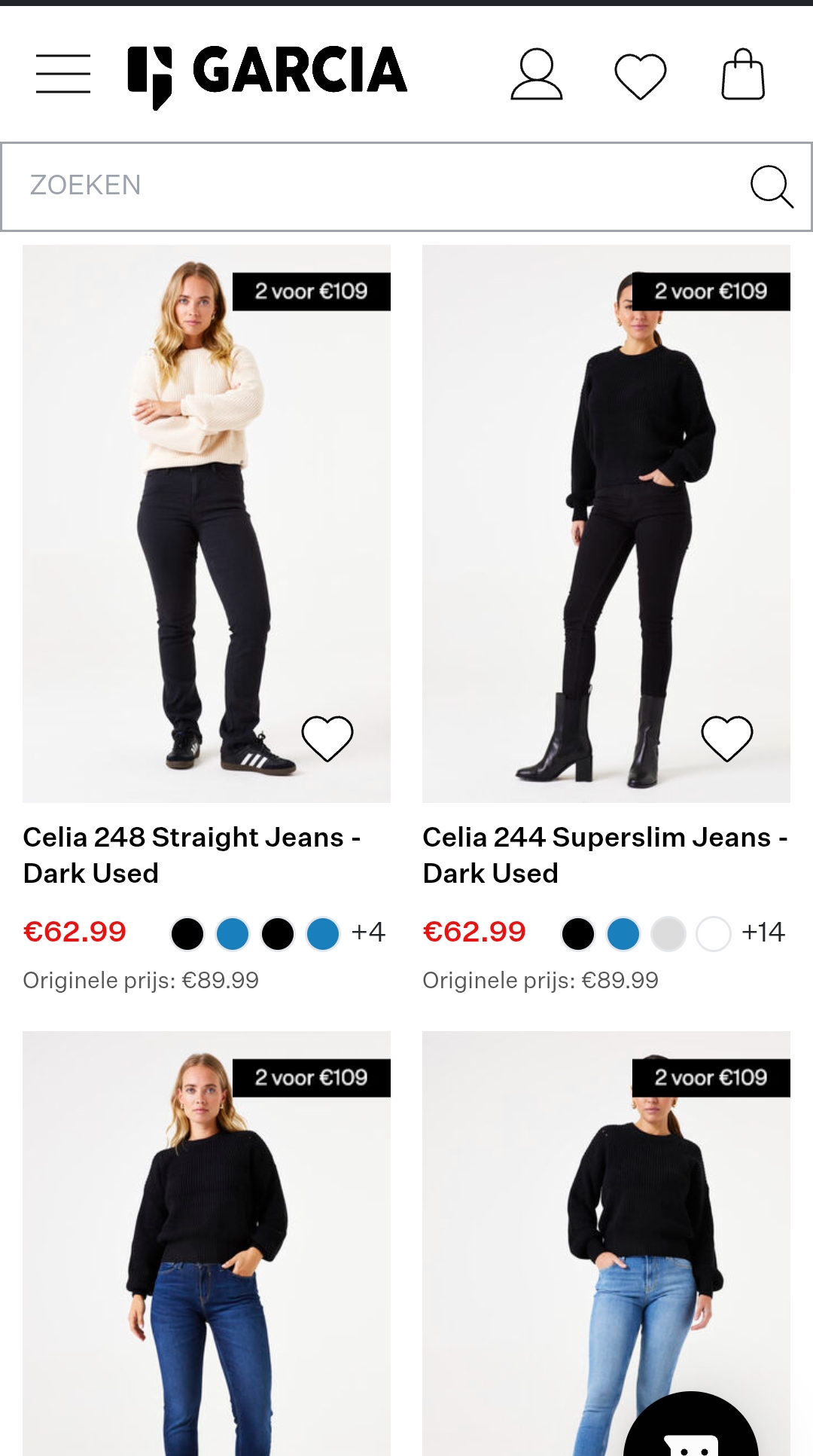
Task: Open the shopping bag icon
Action: point(742,73)
